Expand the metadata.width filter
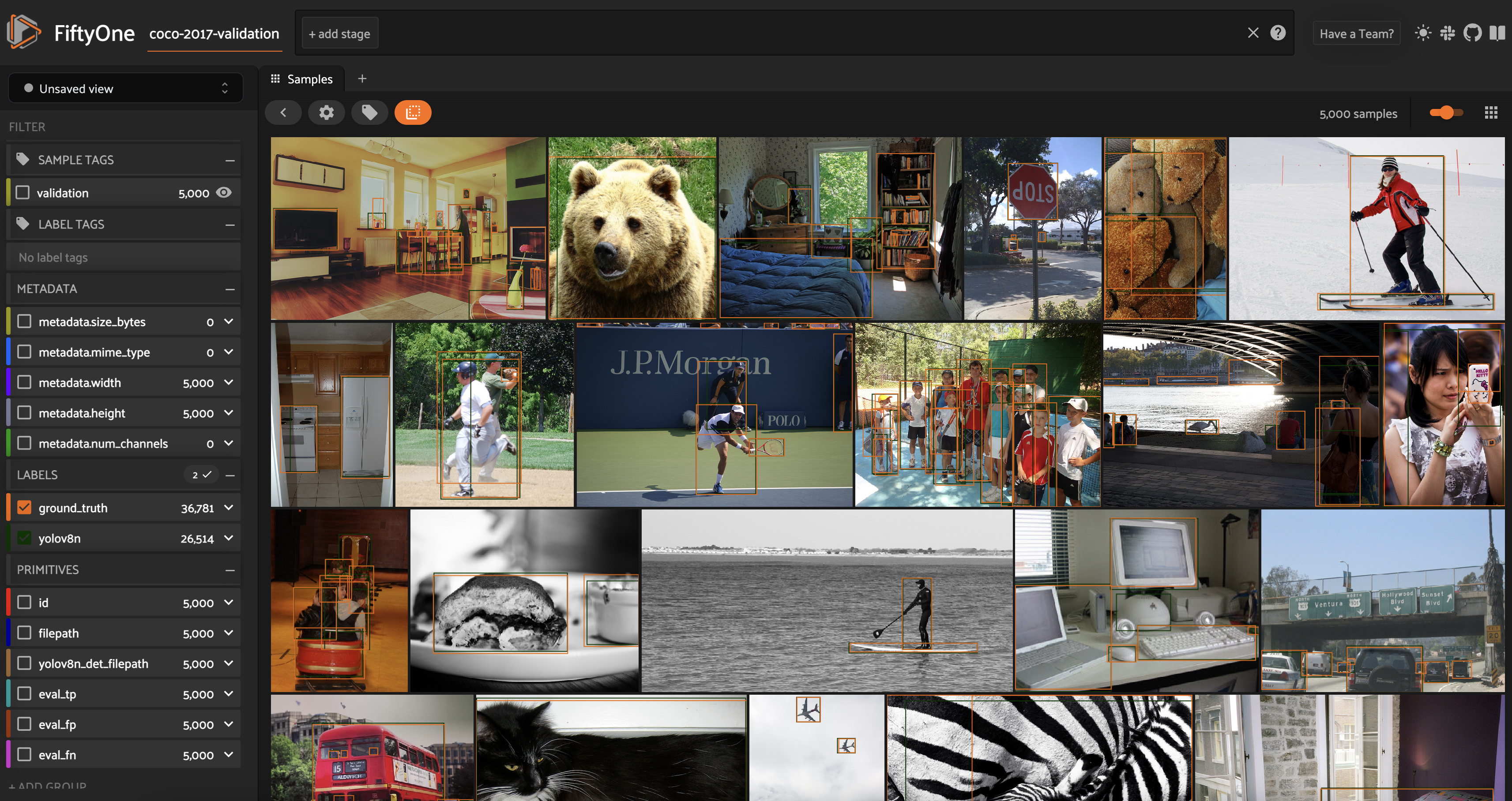 click(x=228, y=381)
